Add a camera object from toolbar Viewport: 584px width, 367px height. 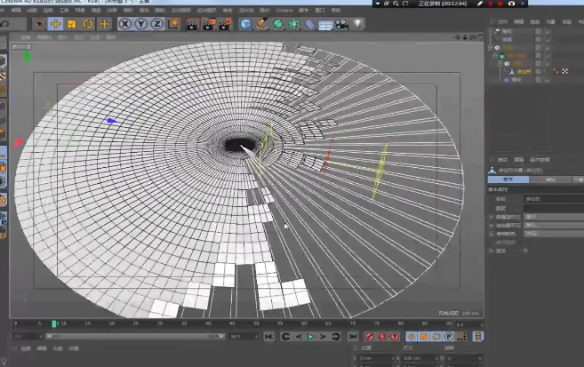click(x=342, y=25)
